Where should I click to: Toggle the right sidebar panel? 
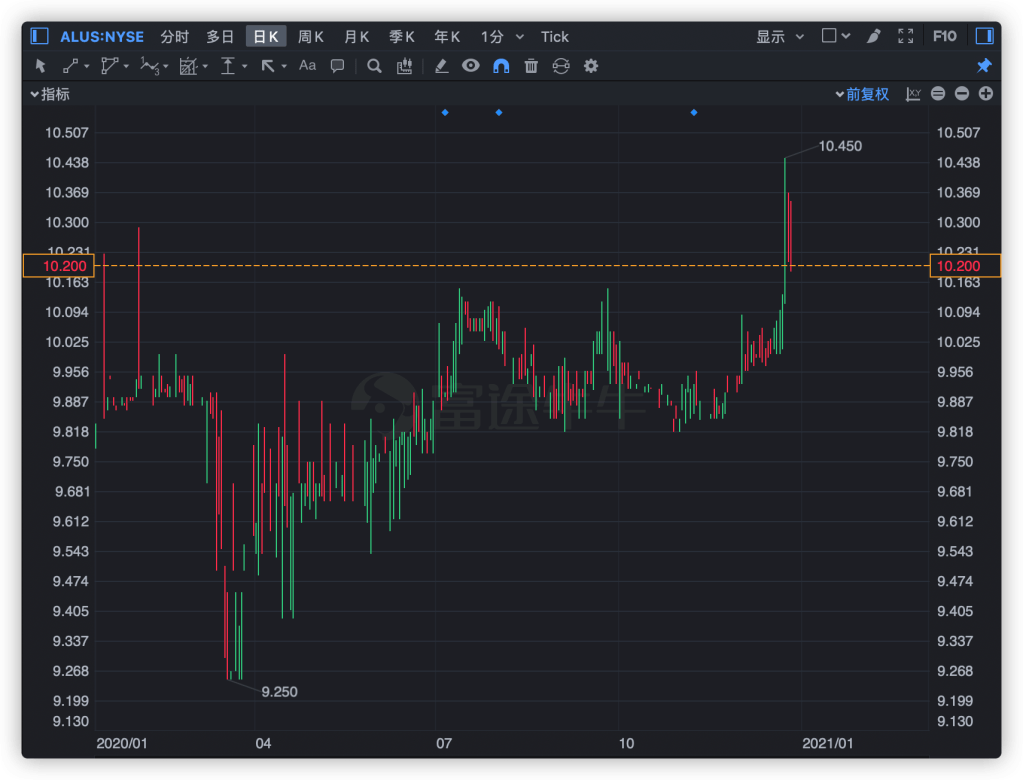pos(984,36)
